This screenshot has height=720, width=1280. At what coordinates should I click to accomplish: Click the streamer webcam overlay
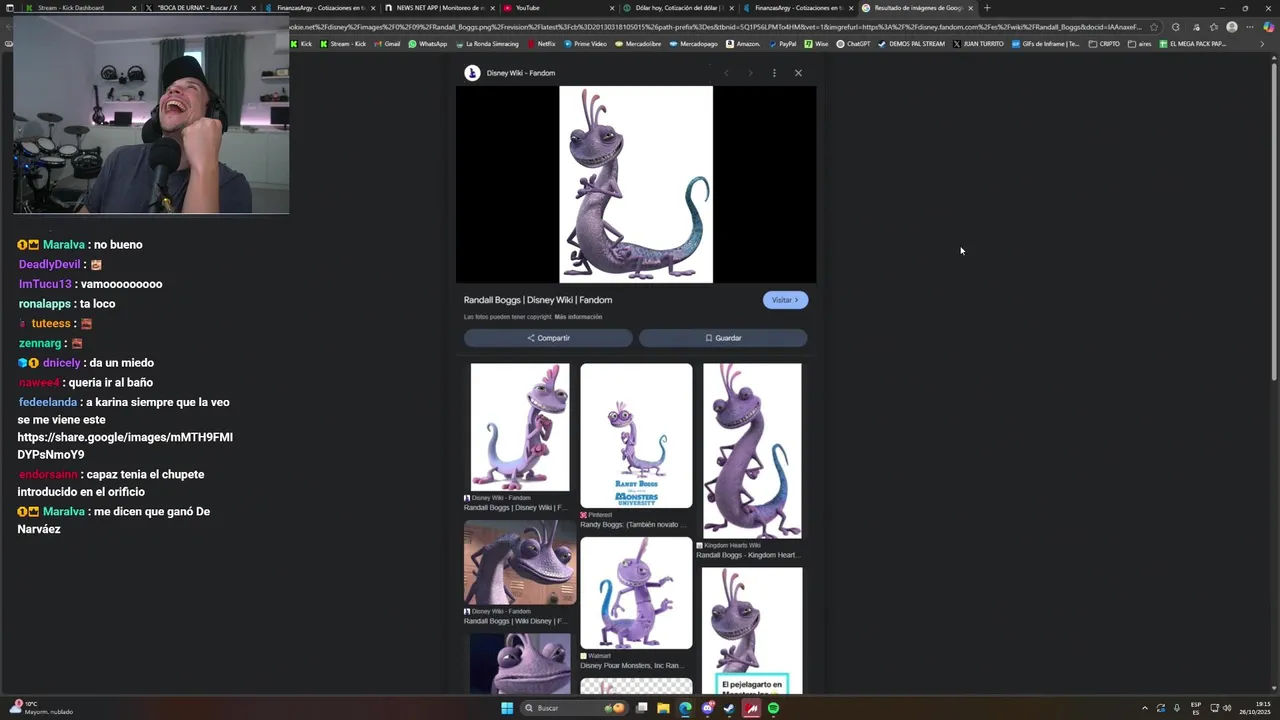pyautogui.click(x=151, y=114)
